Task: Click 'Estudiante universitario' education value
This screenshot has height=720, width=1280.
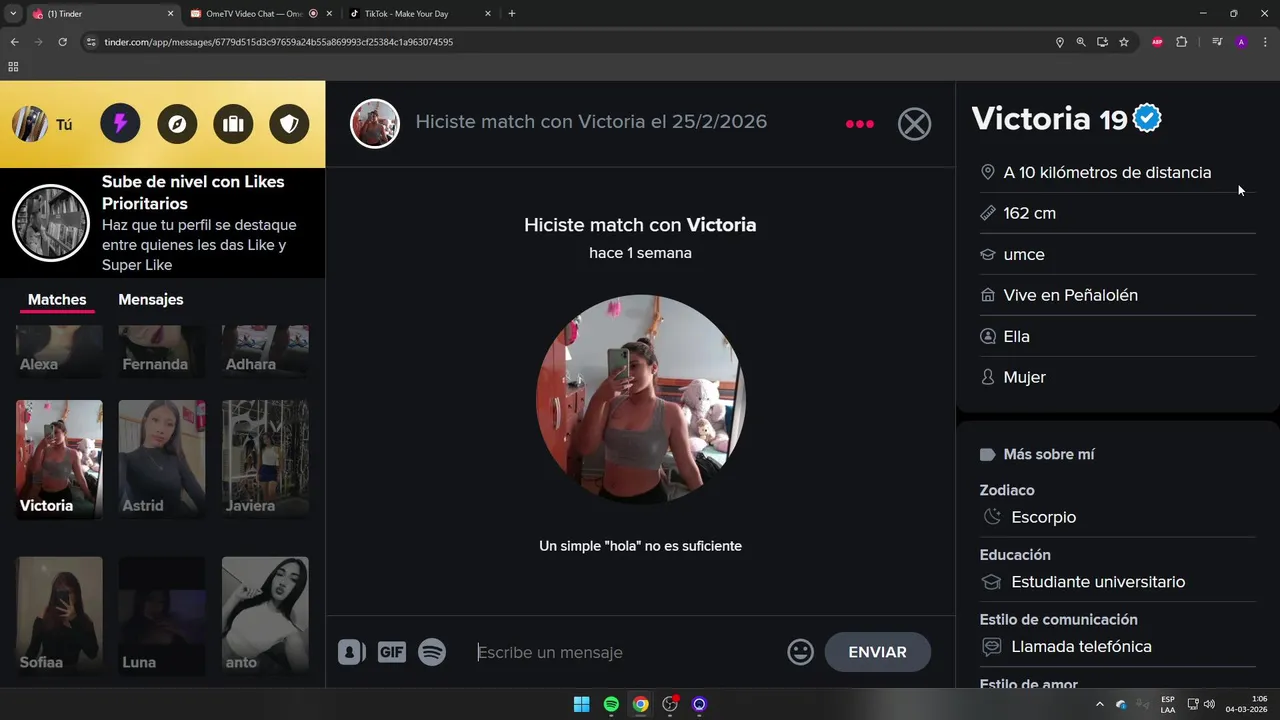Action: point(1098,582)
